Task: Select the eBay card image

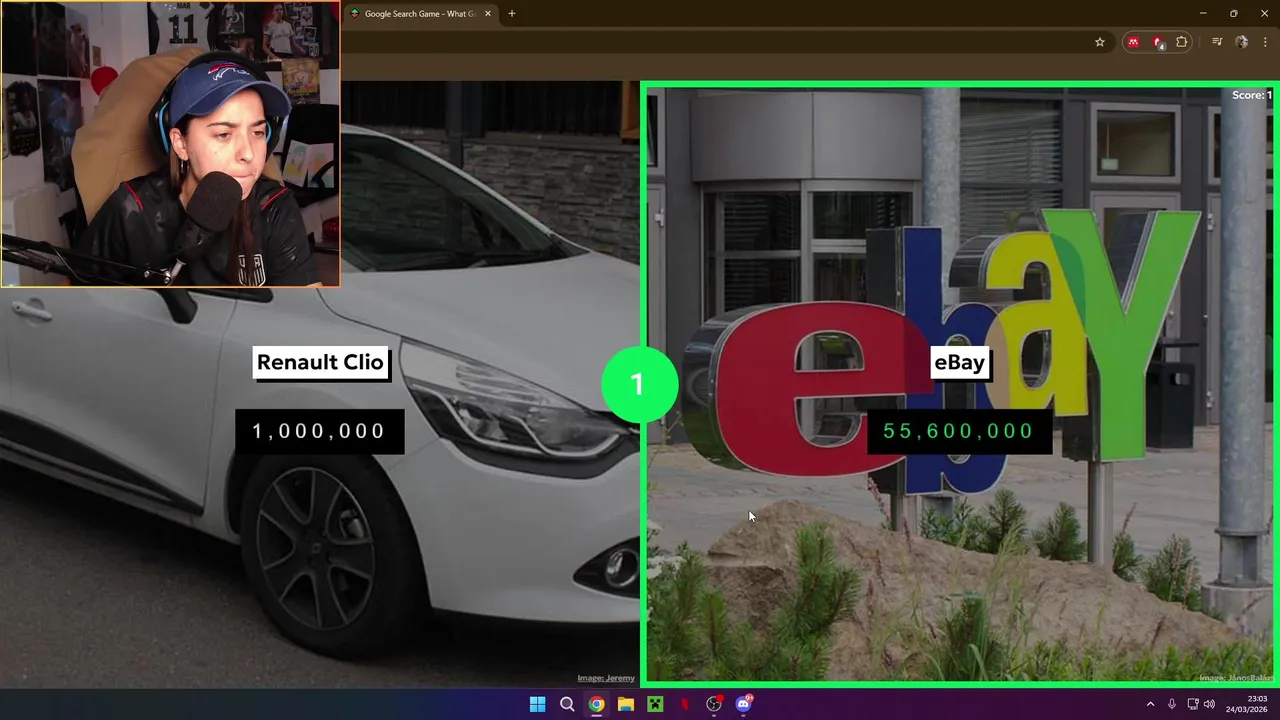Action: (x=958, y=384)
